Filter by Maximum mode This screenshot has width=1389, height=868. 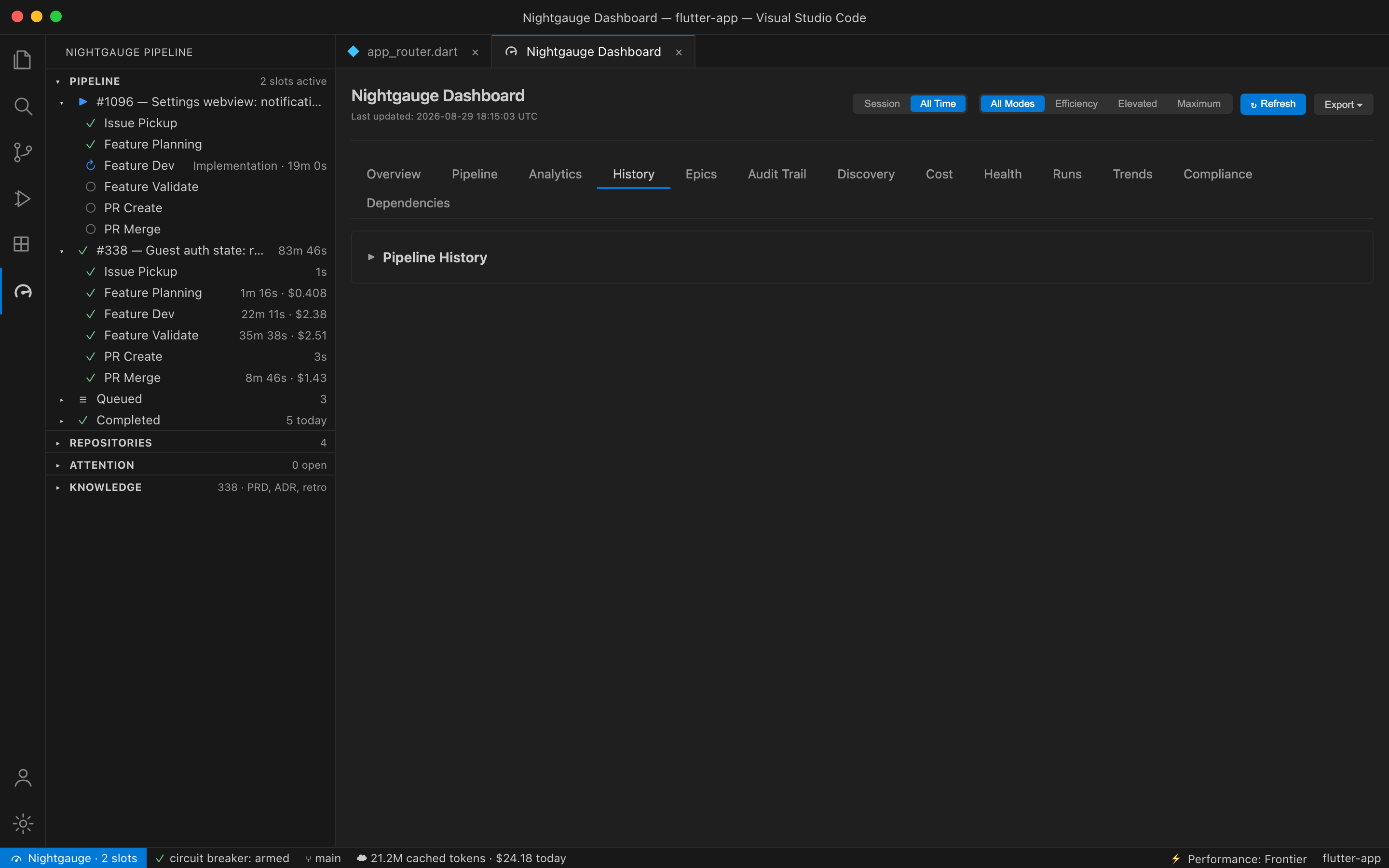pos(1198,104)
